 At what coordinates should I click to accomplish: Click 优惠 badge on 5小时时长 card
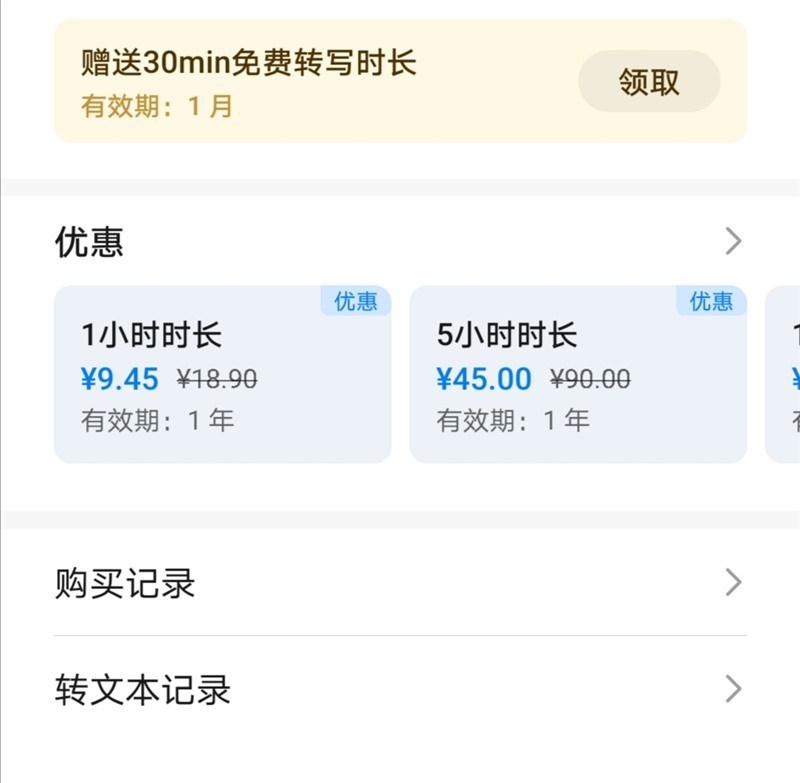coord(711,301)
